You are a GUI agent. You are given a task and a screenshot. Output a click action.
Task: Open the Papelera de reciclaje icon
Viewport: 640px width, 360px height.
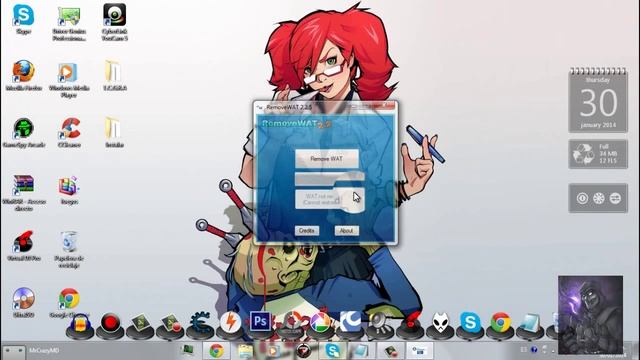pyautogui.click(x=69, y=249)
